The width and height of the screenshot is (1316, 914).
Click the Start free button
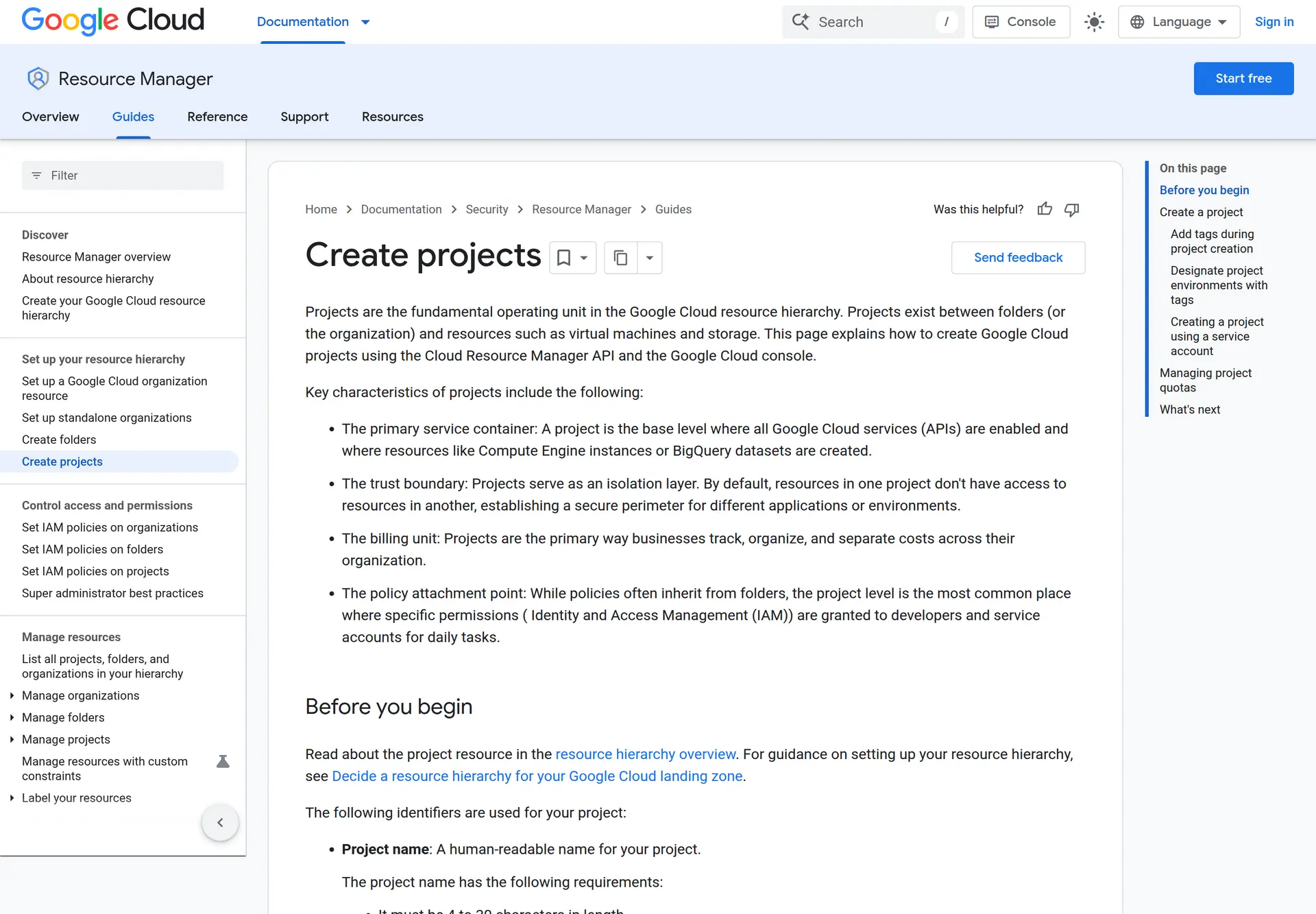1243,79
